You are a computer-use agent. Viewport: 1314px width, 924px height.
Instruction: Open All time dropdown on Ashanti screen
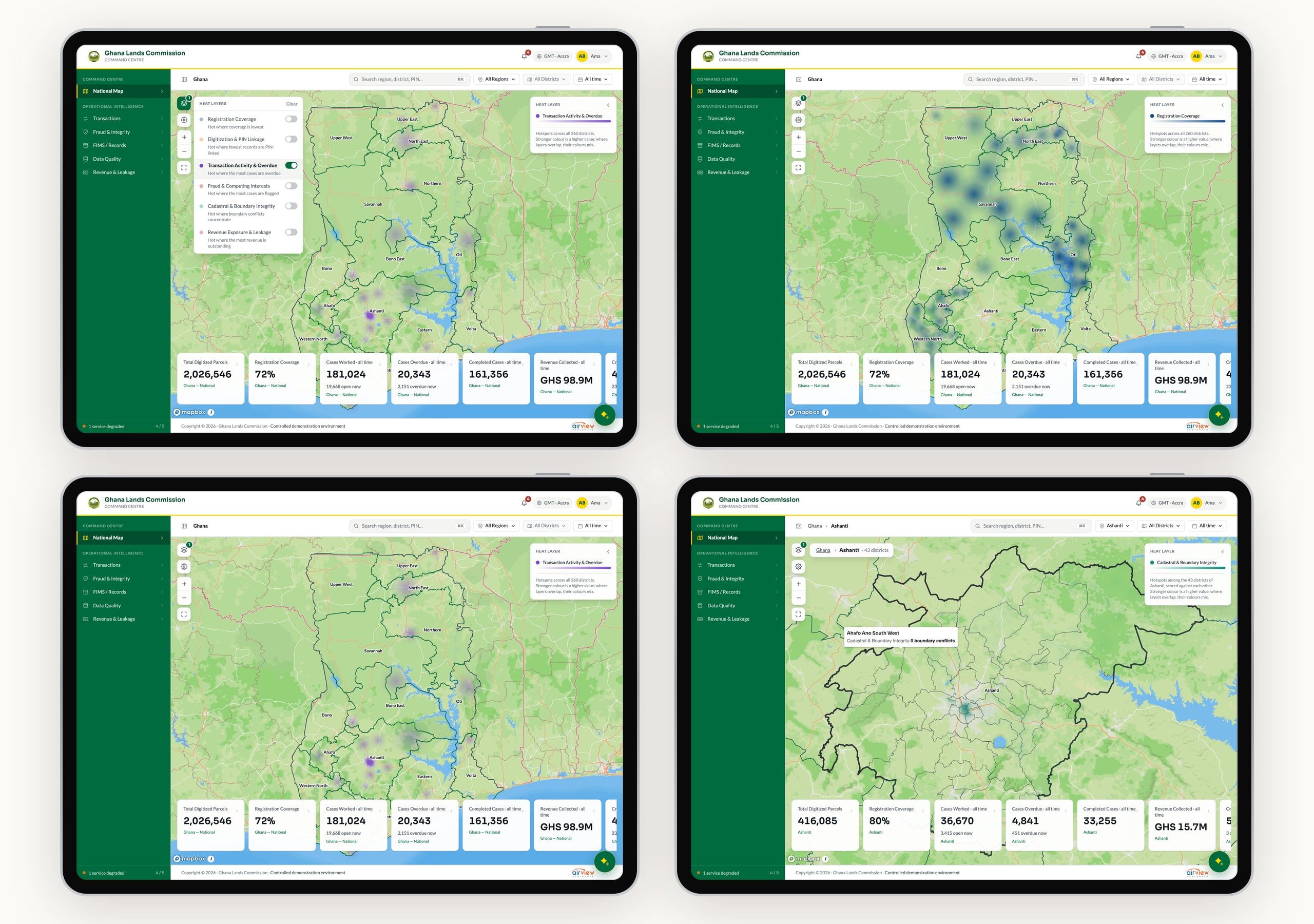tap(1207, 526)
